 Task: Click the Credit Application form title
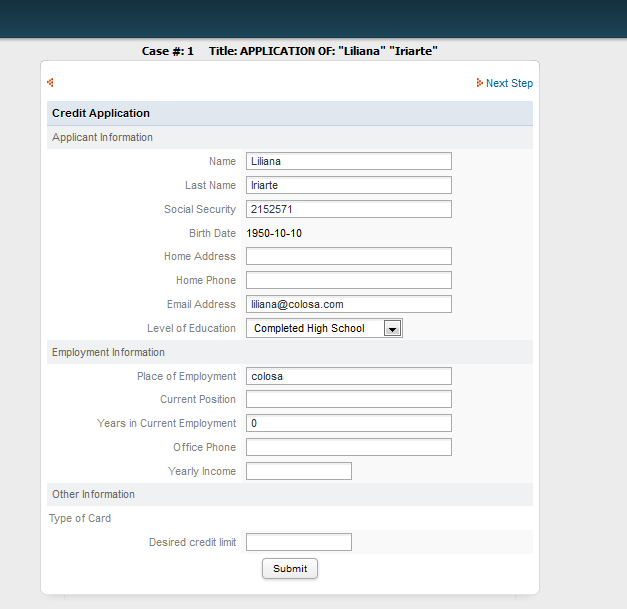tap(101, 113)
